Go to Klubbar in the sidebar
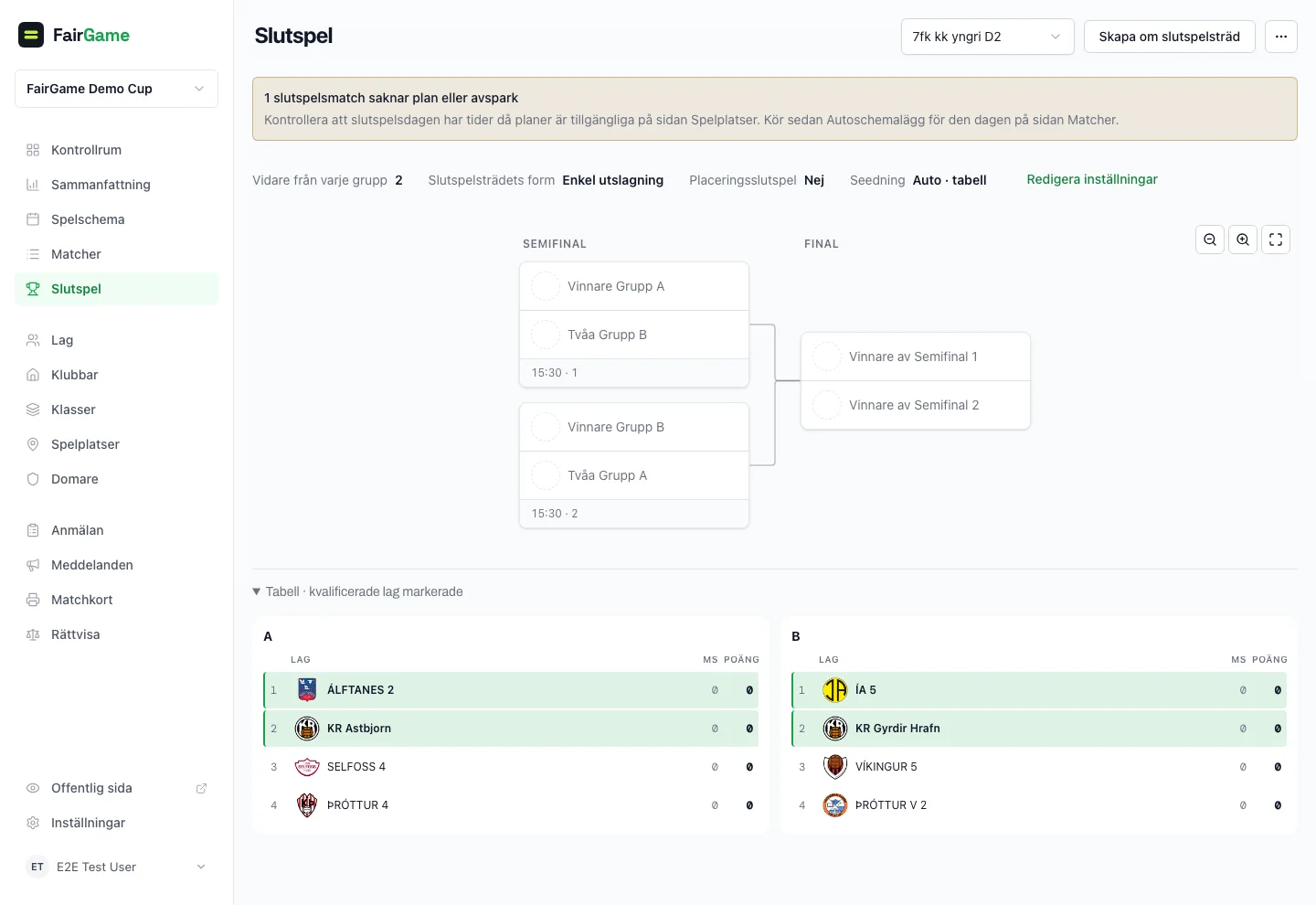The height and width of the screenshot is (905, 1316). point(116,375)
